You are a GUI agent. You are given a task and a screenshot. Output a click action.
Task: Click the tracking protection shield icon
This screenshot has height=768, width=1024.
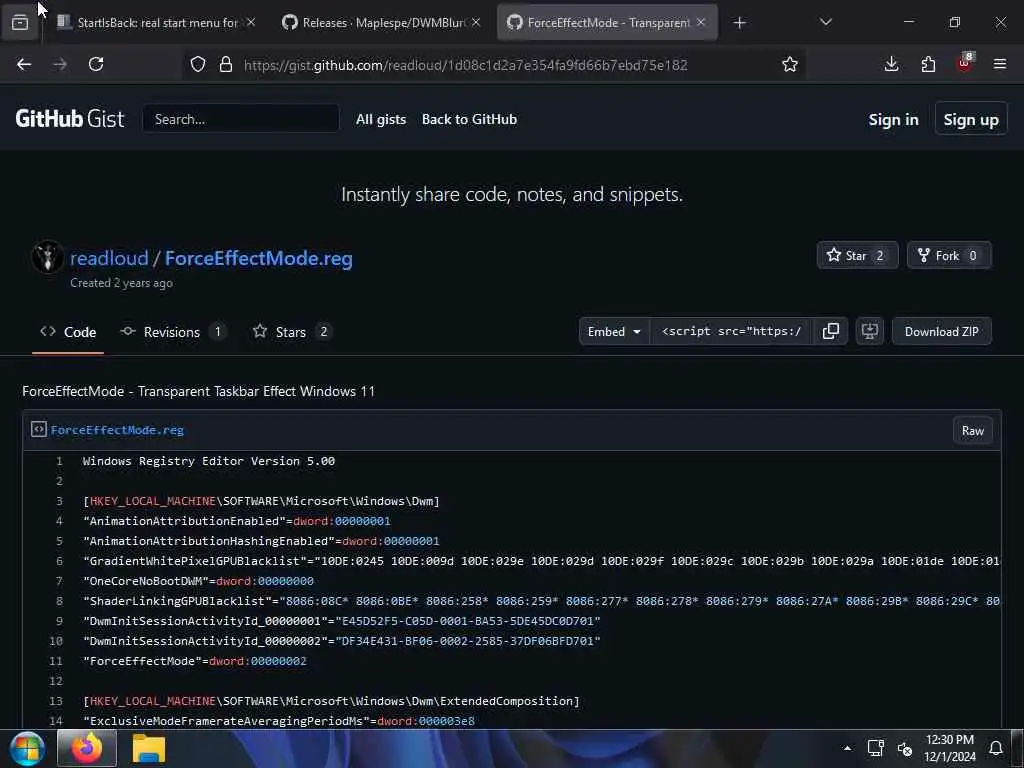(x=198, y=64)
